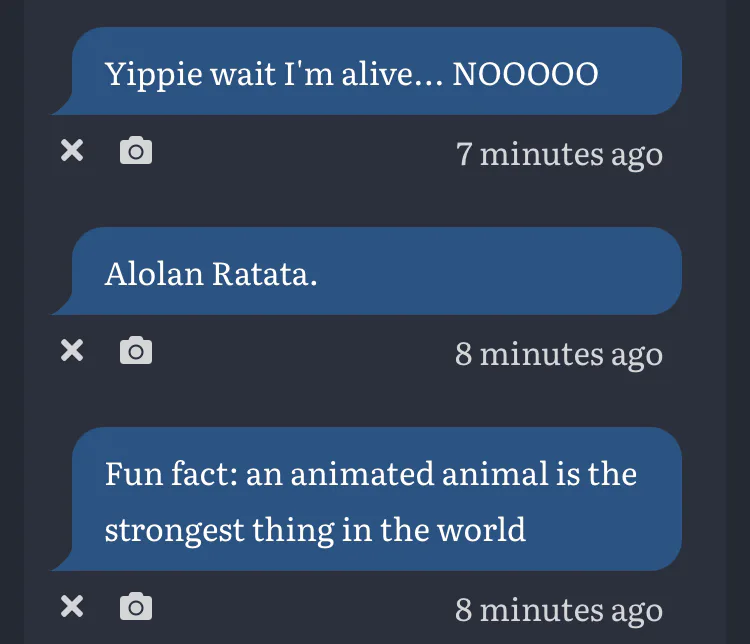Delete the 'Yippie wait I'm alive' message
The image size is (750, 644).
tap(71, 152)
